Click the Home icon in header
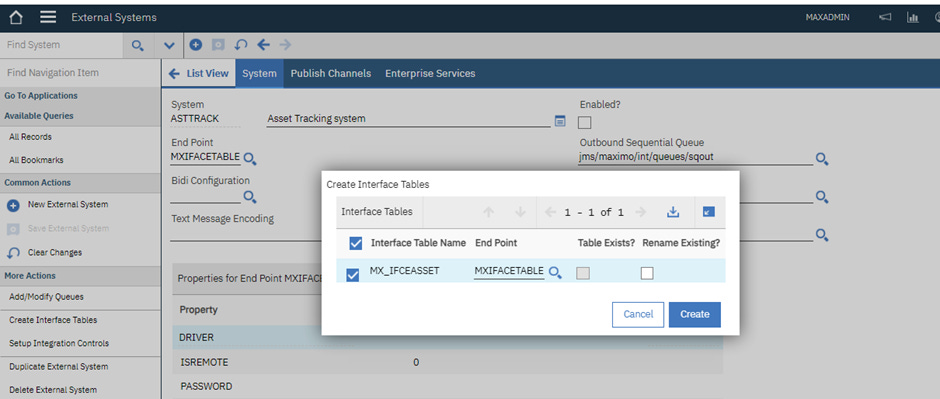 tap(16, 17)
